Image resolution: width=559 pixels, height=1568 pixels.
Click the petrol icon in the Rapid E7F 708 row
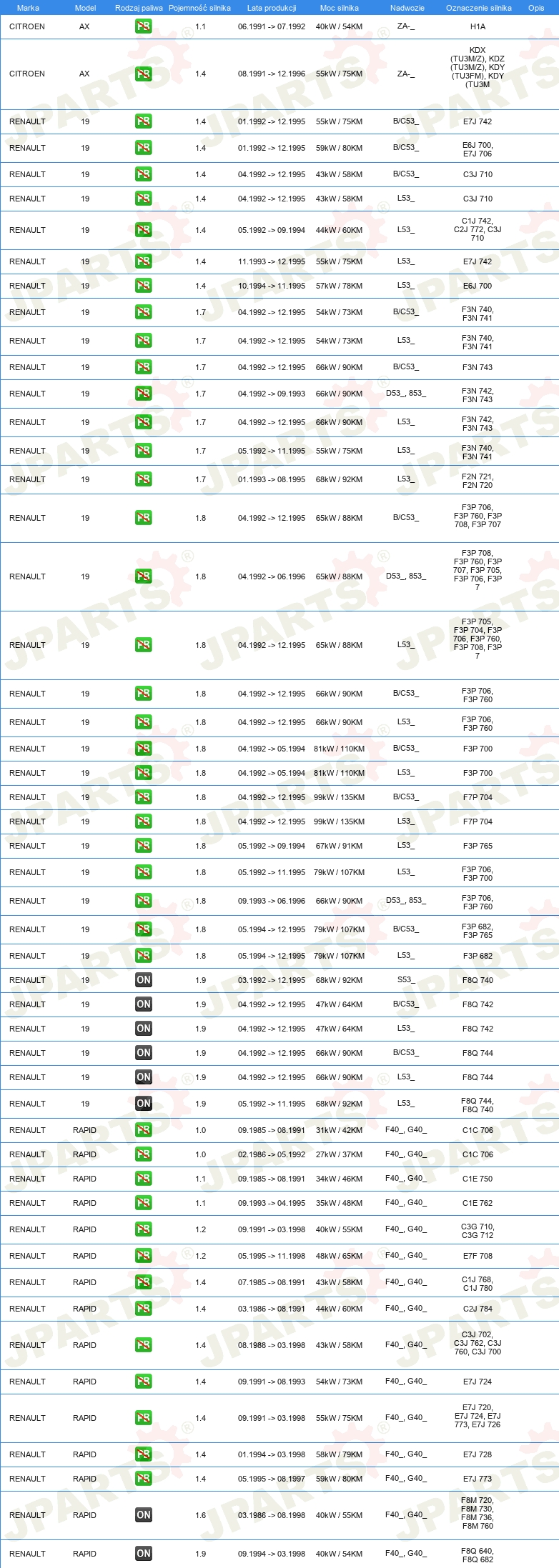point(143,1256)
